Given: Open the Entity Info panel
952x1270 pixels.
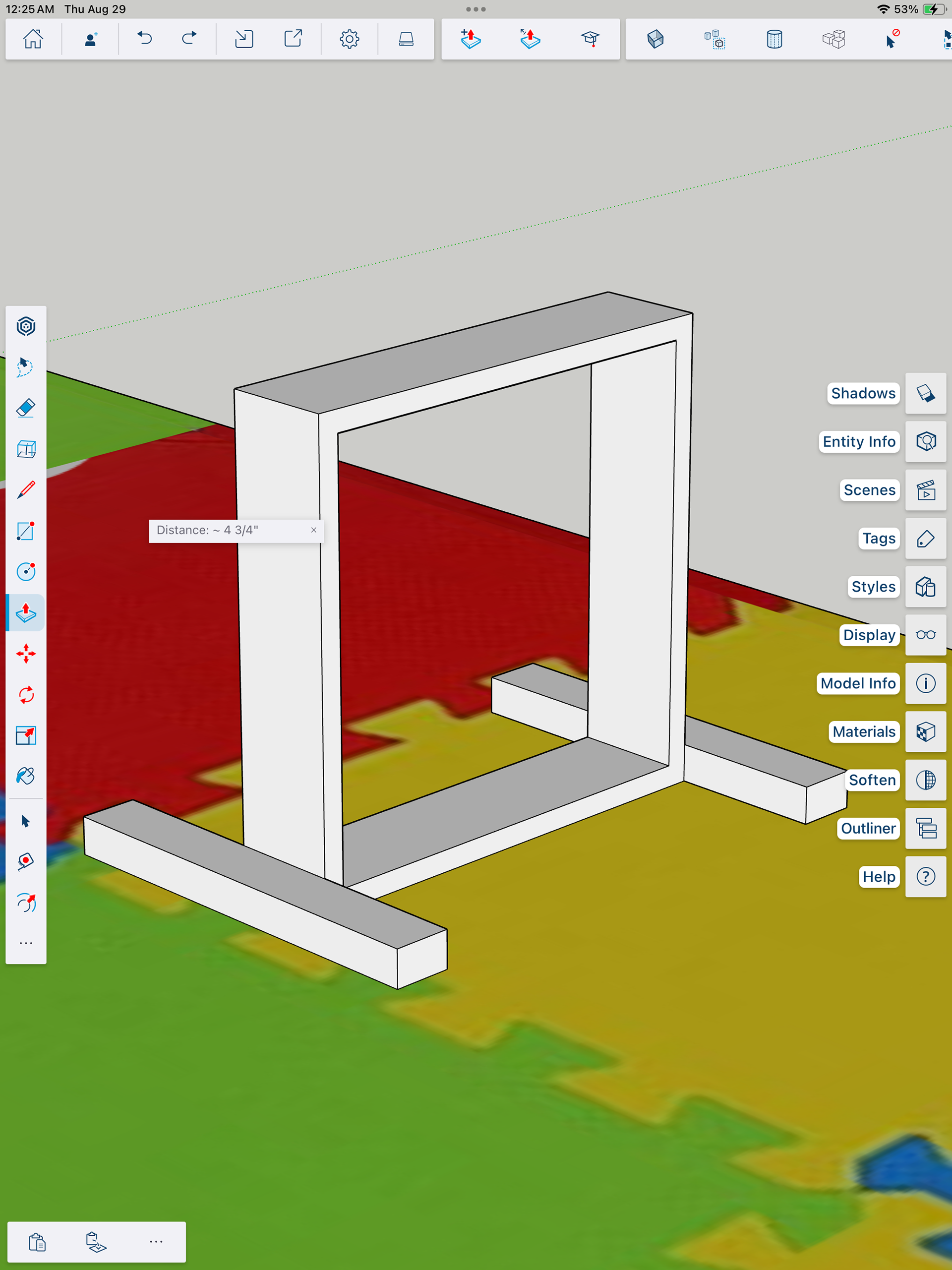Looking at the screenshot, I should [x=925, y=441].
